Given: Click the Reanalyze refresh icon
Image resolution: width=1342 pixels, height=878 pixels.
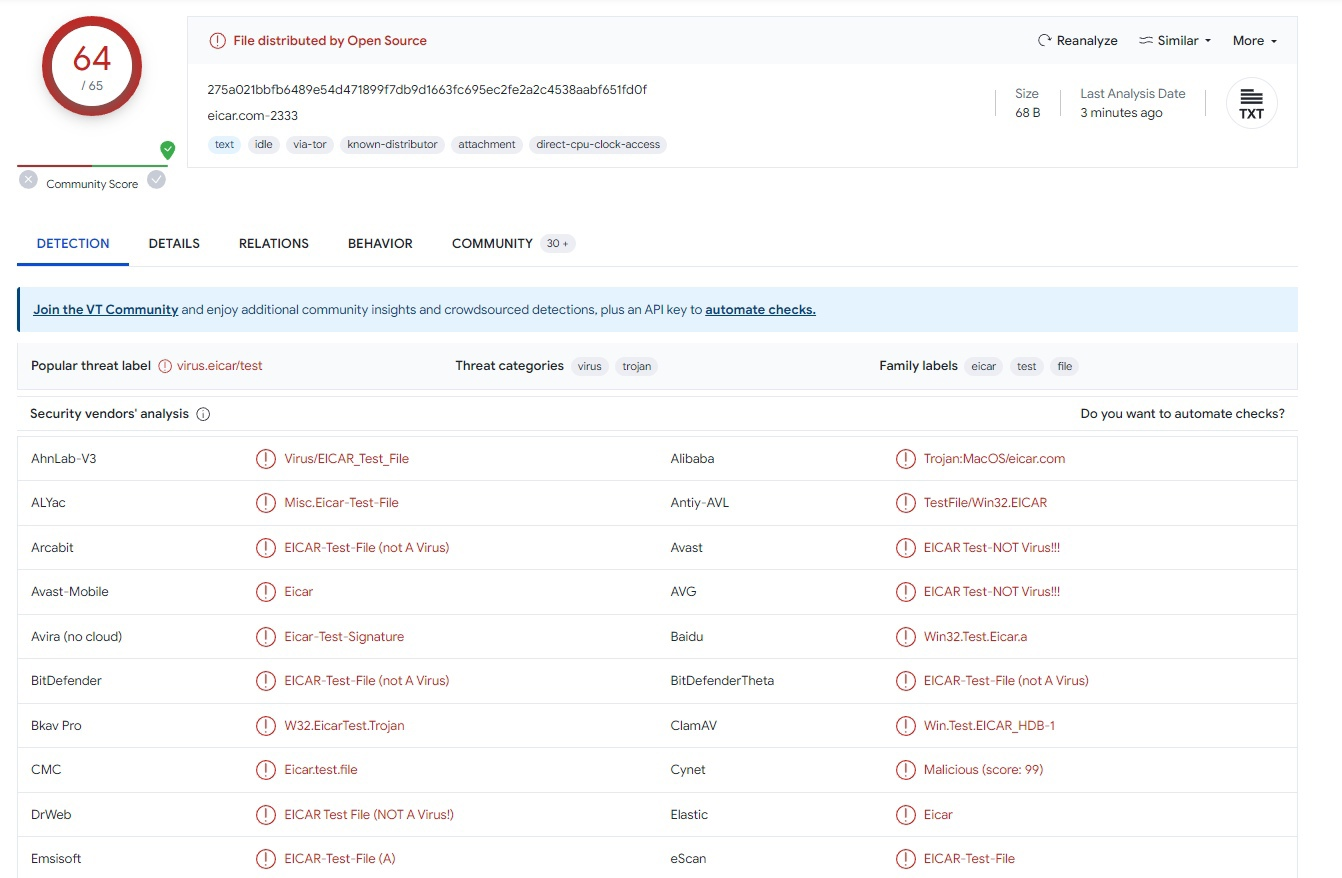Looking at the screenshot, I should tap(1045, 41).
